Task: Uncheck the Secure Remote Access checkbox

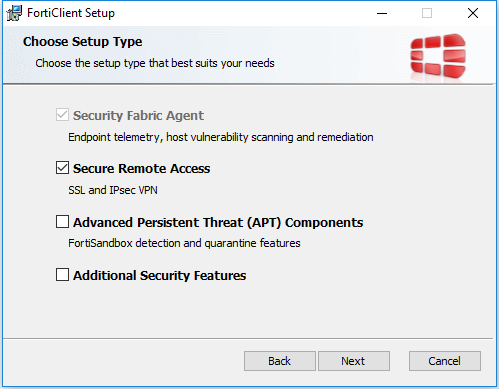Action: pos(62,168)
